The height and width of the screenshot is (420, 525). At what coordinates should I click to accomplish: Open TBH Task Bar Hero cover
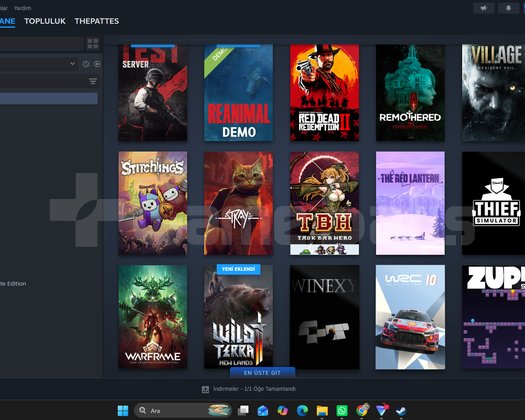(324, 203)
